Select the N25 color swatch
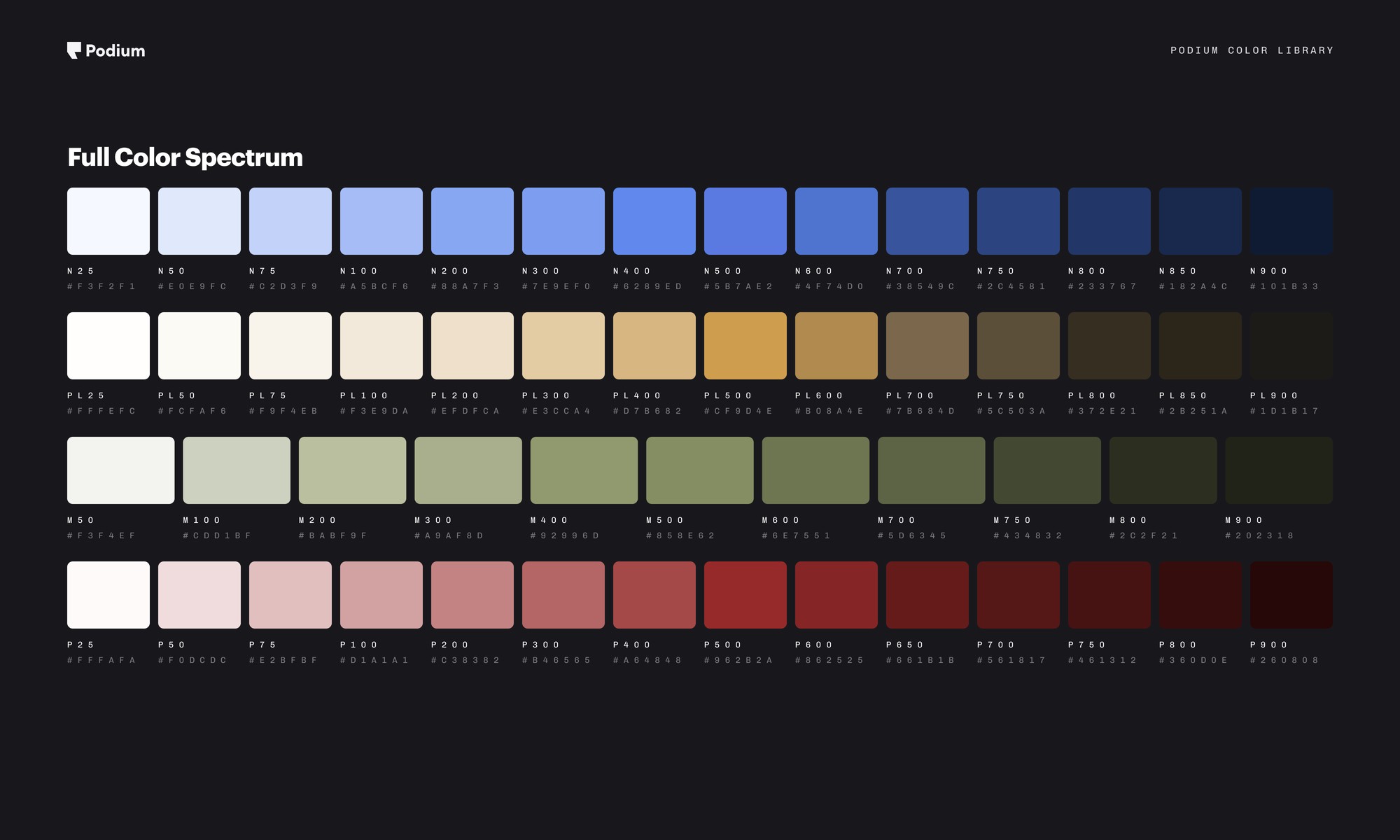 (108, 221)
